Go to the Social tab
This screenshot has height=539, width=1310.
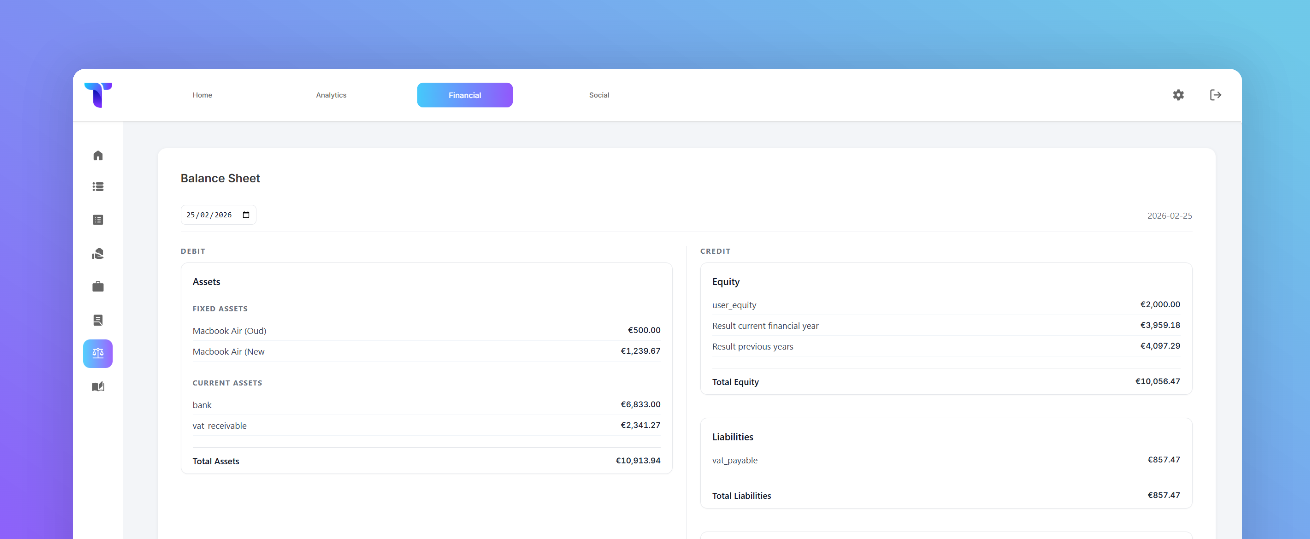(x=599, y=95)
